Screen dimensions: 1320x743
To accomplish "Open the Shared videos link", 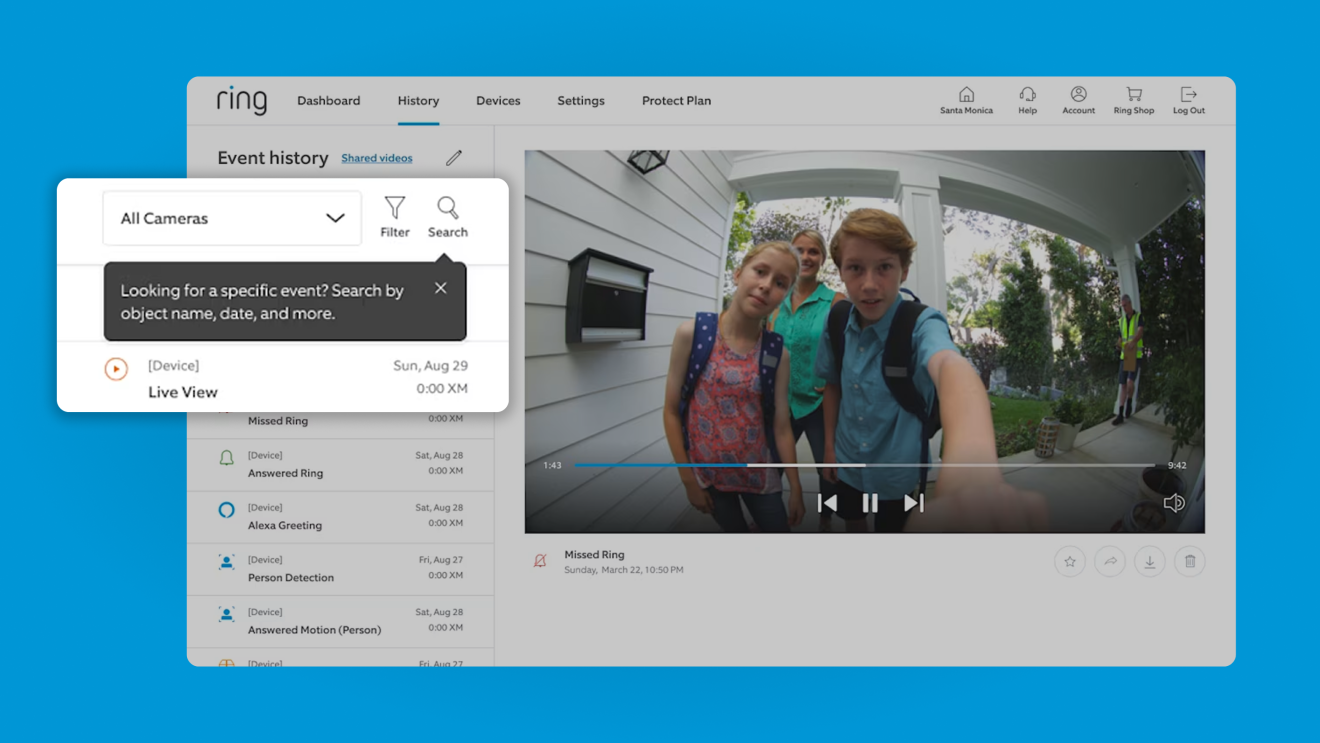I will (x=376, y=158).
